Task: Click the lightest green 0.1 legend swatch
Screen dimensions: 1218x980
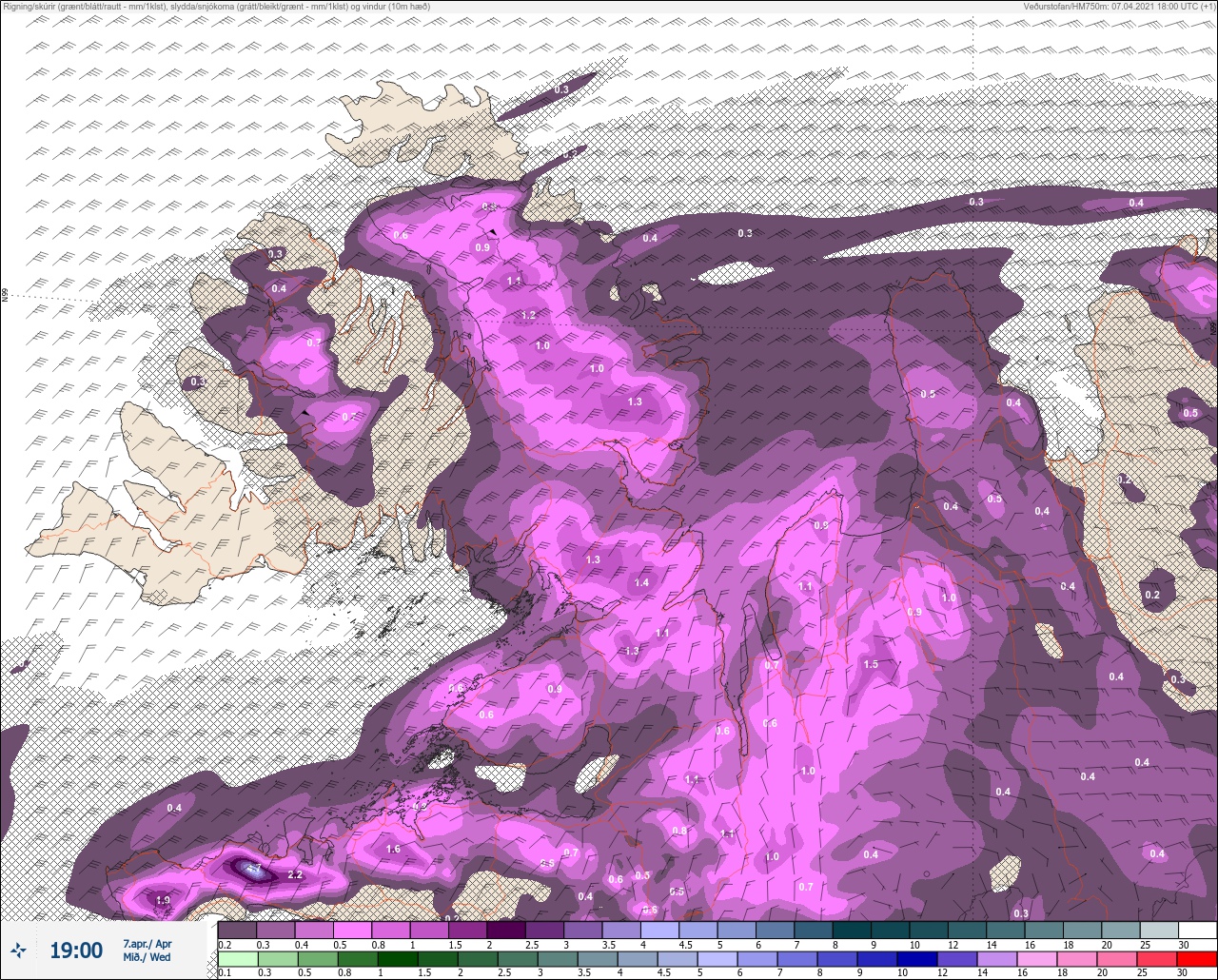Action: pyautogui.click(x=237, y=959)
